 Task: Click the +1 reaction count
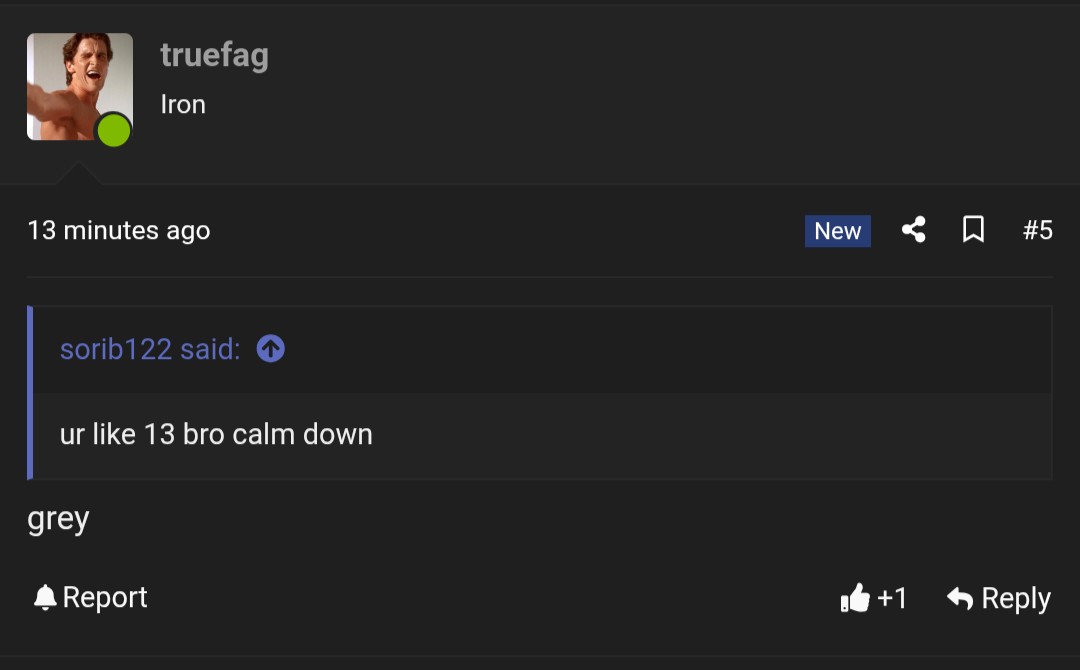click(x=892, y=598)
